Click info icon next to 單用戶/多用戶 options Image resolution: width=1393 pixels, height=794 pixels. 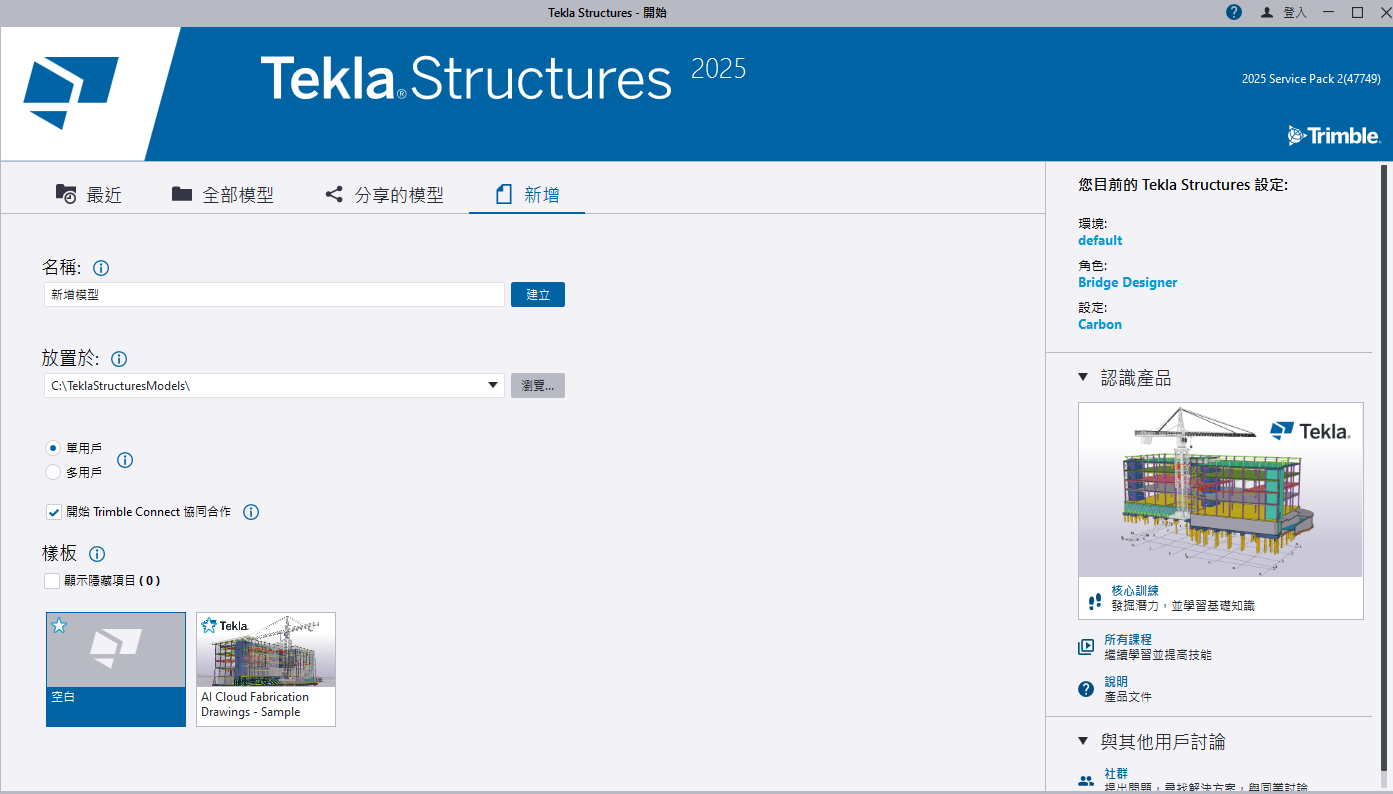pyautogui.click(x=125, y=460)
